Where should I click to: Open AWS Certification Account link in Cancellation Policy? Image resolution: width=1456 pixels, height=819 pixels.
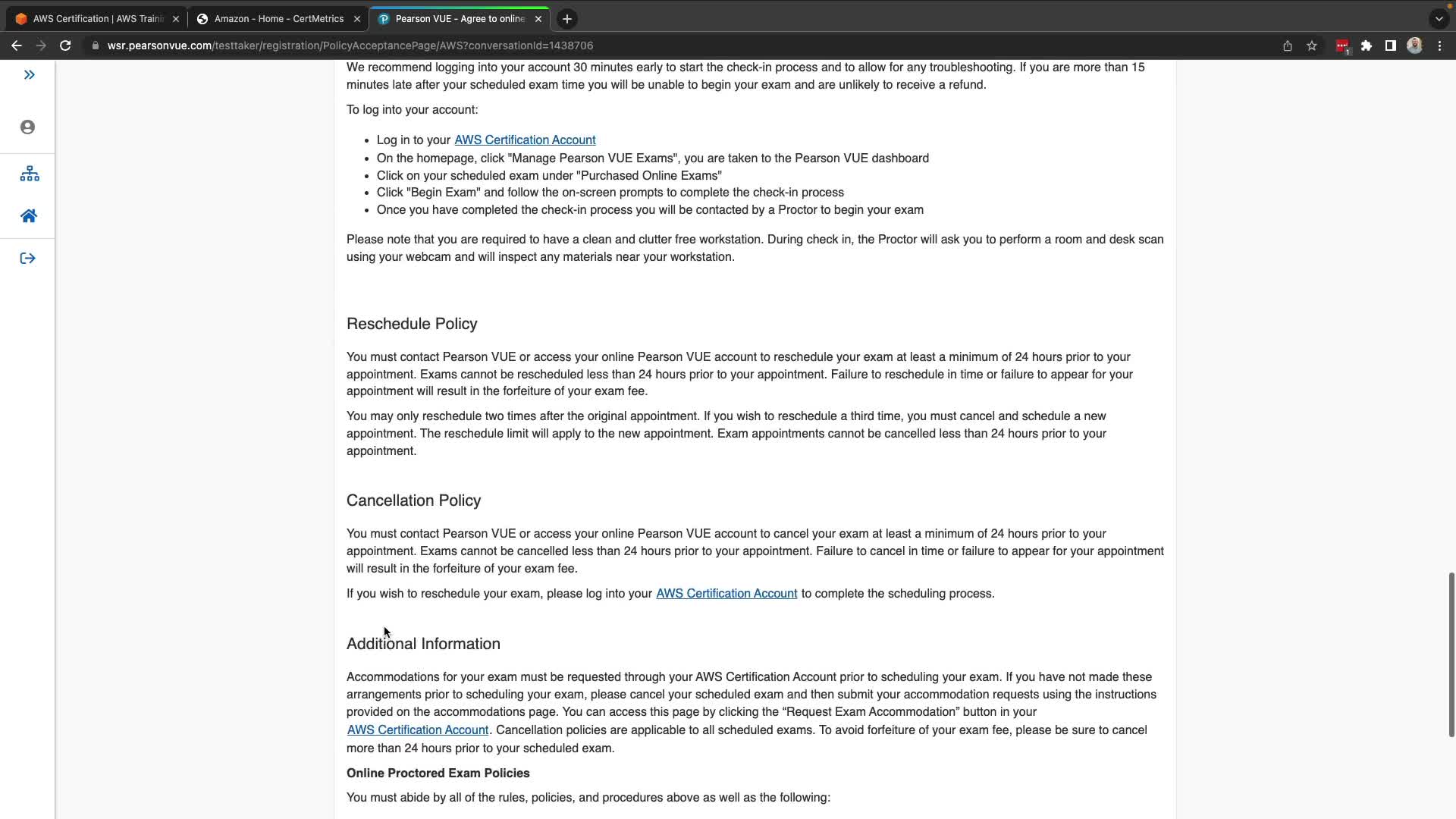[x=726, y=594]
